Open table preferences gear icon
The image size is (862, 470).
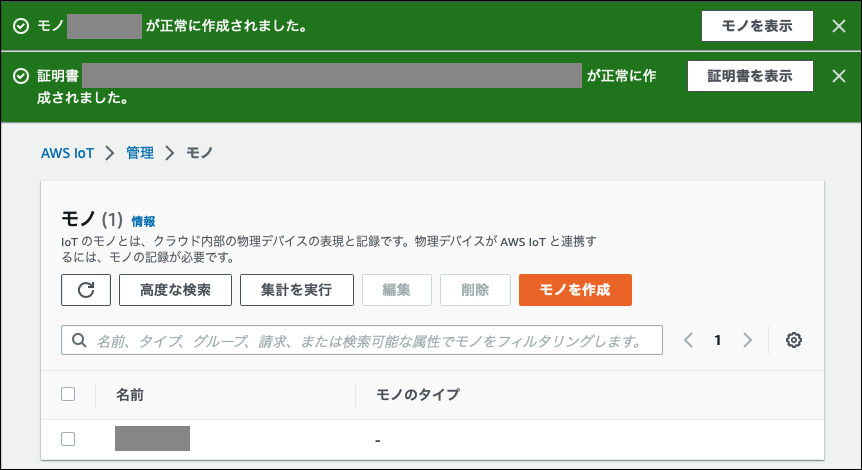[x=794, y=340]
